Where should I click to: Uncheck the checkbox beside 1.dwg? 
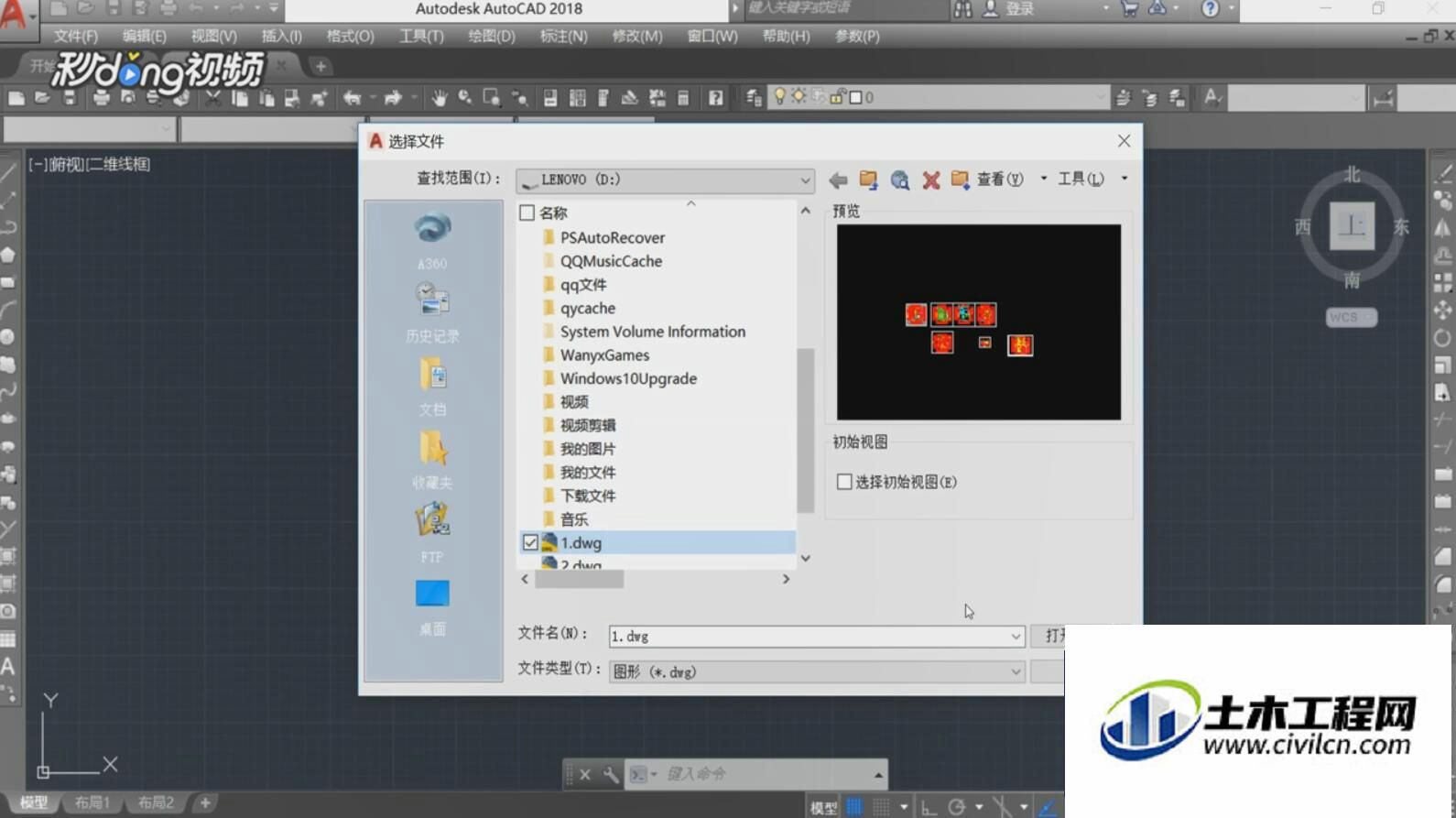click(x=530, y=542)
